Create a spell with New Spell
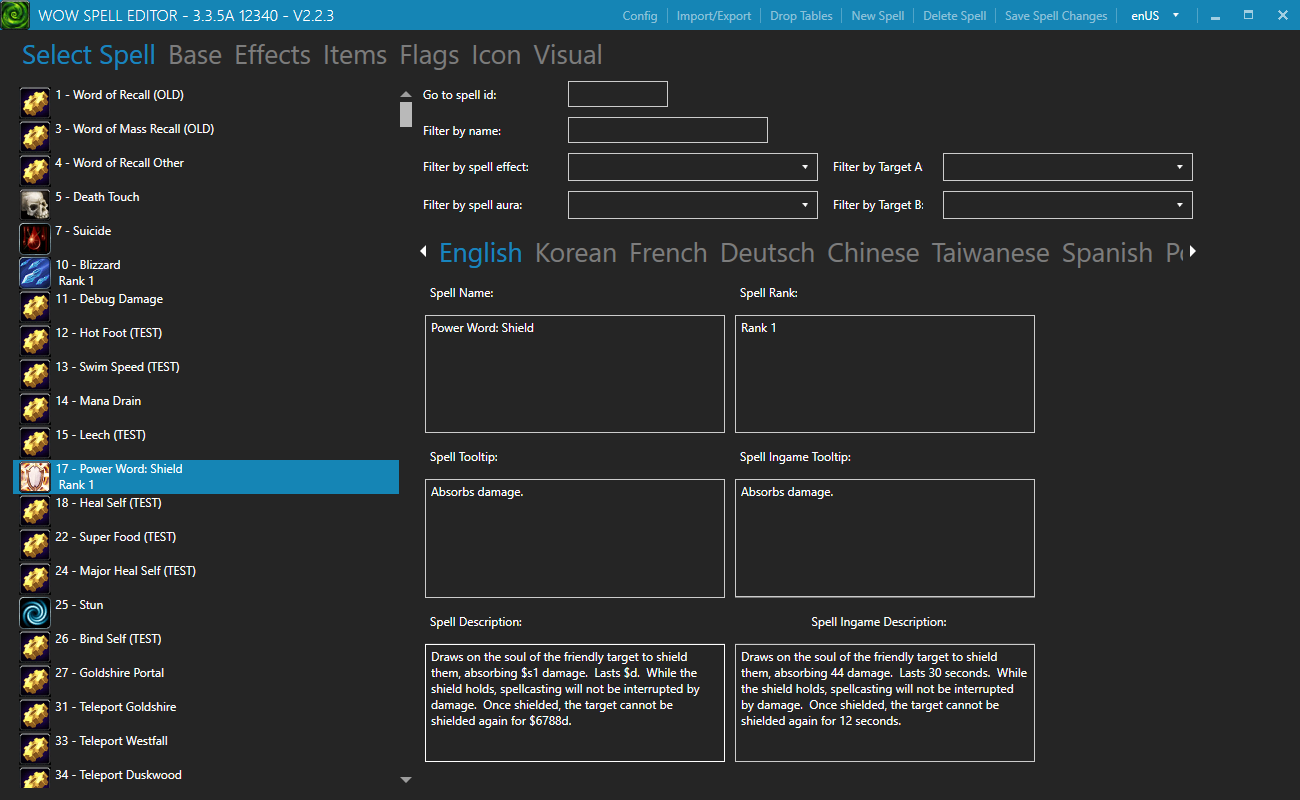The image size is (1300, 800). [x=878, y=16]
